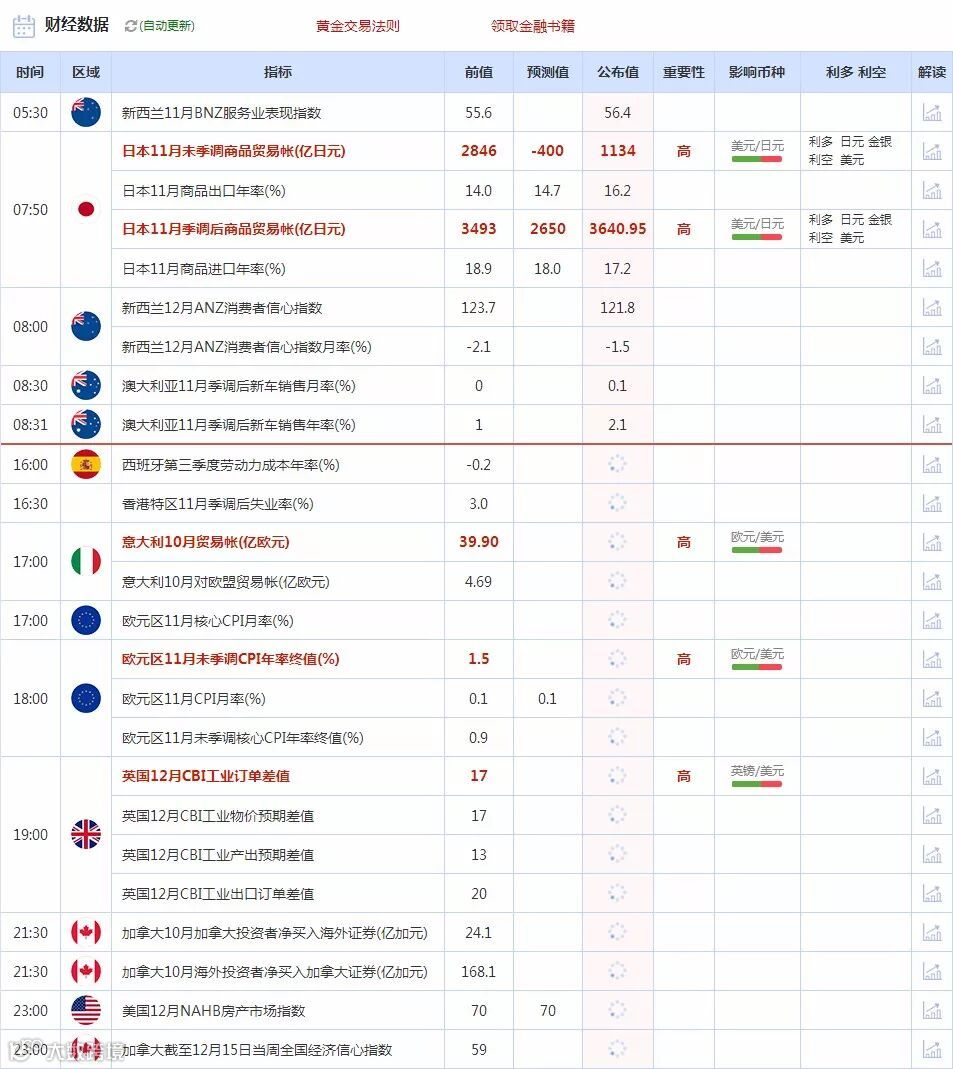The height and width of the screenshot is (1069, 953).
Task: Click the 自动更新 label
Action: pos(167,26)
